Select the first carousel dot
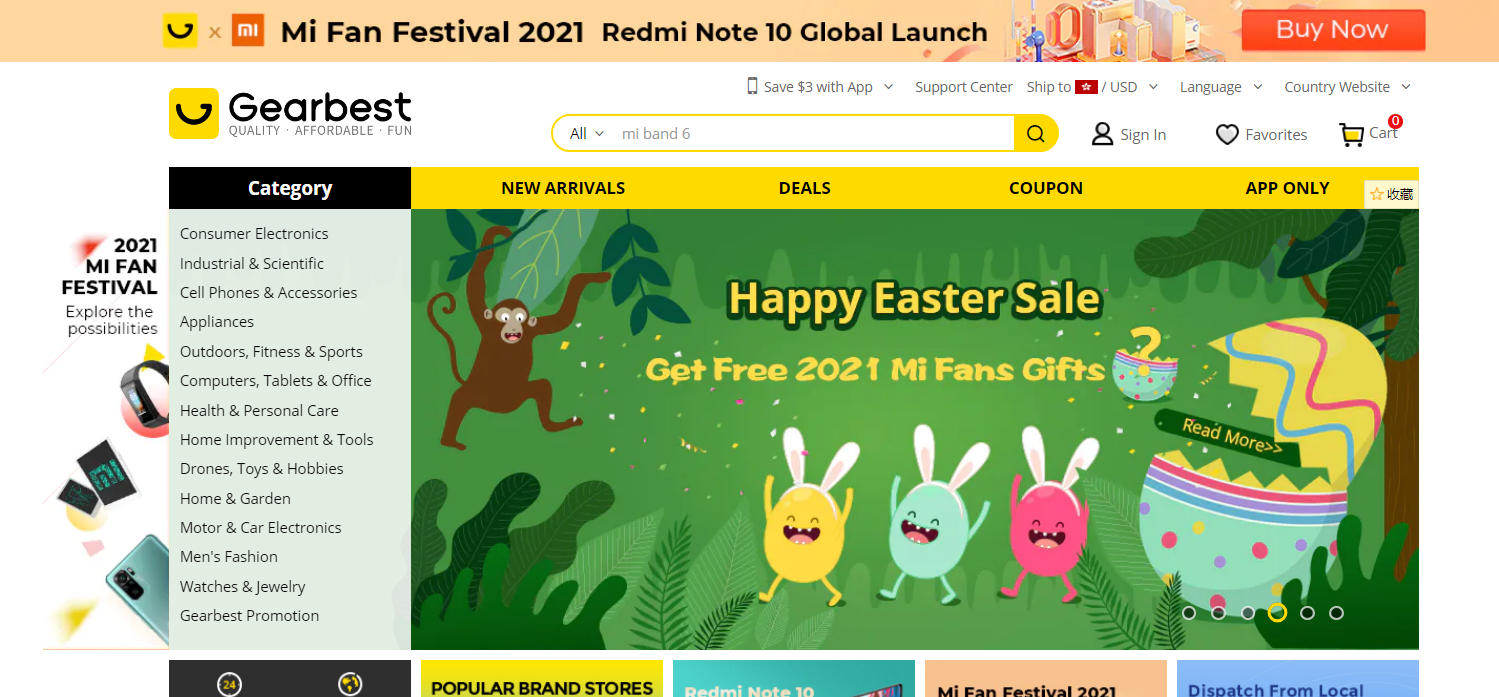Image resolution: width=1499 pixels, height=697 pixels. pos(1188,613)
